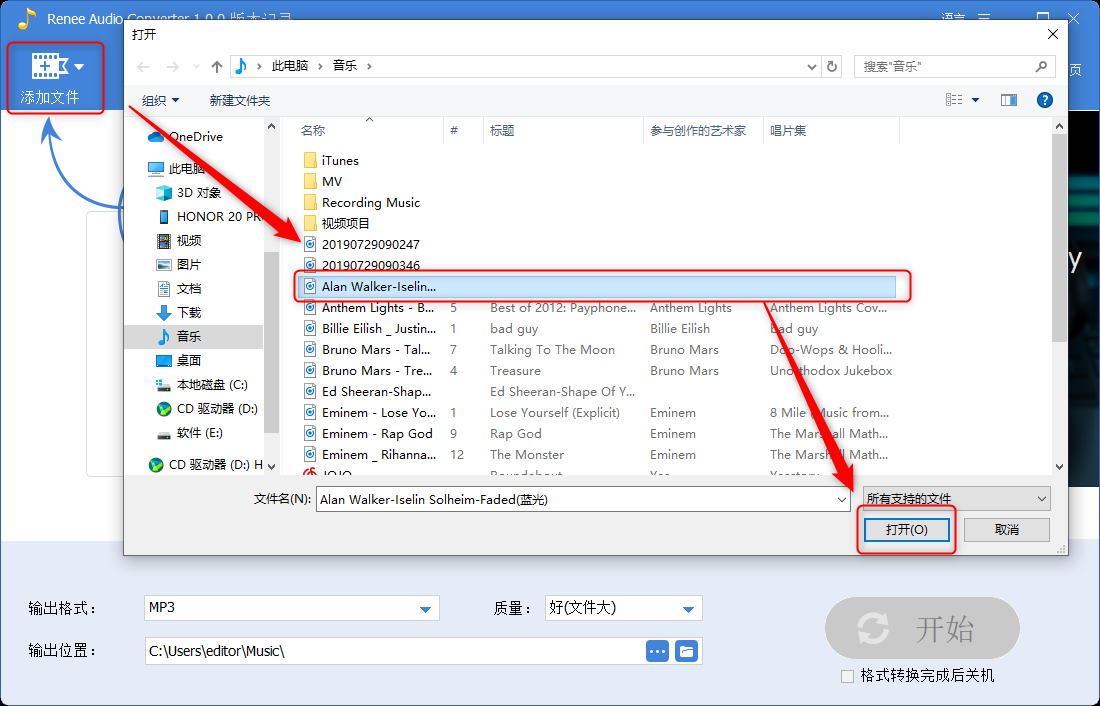Sort by 标题 (Title) column header
Viewport: 1100px width, 706px height.
pos(502,131)
